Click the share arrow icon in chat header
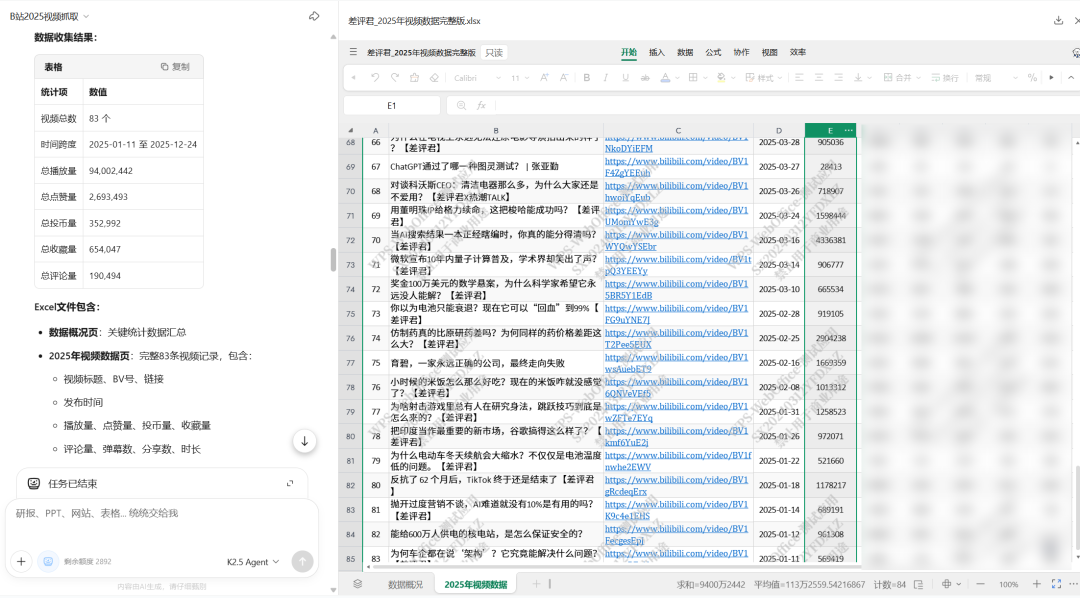This screenshot has width=1080, height=598. [x=314, y=16]
